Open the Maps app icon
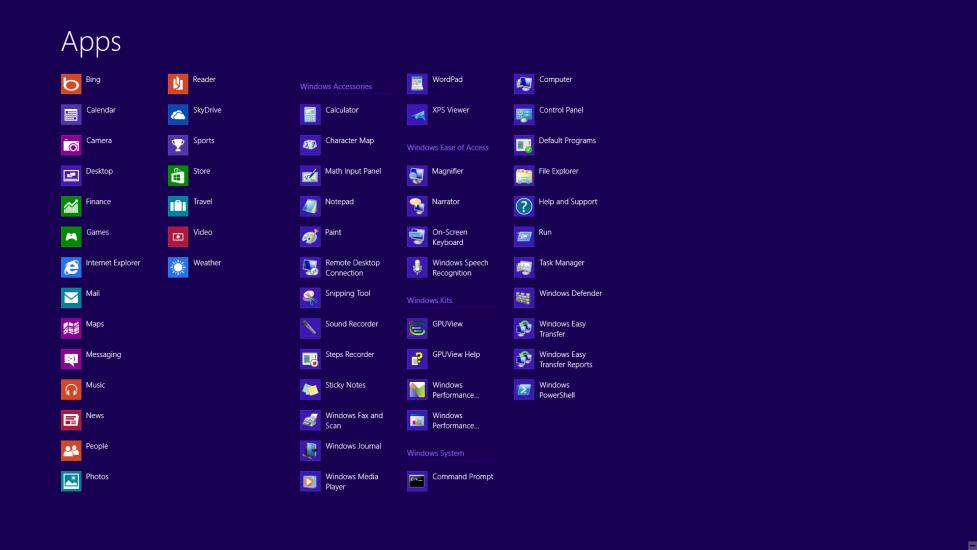 71,328
